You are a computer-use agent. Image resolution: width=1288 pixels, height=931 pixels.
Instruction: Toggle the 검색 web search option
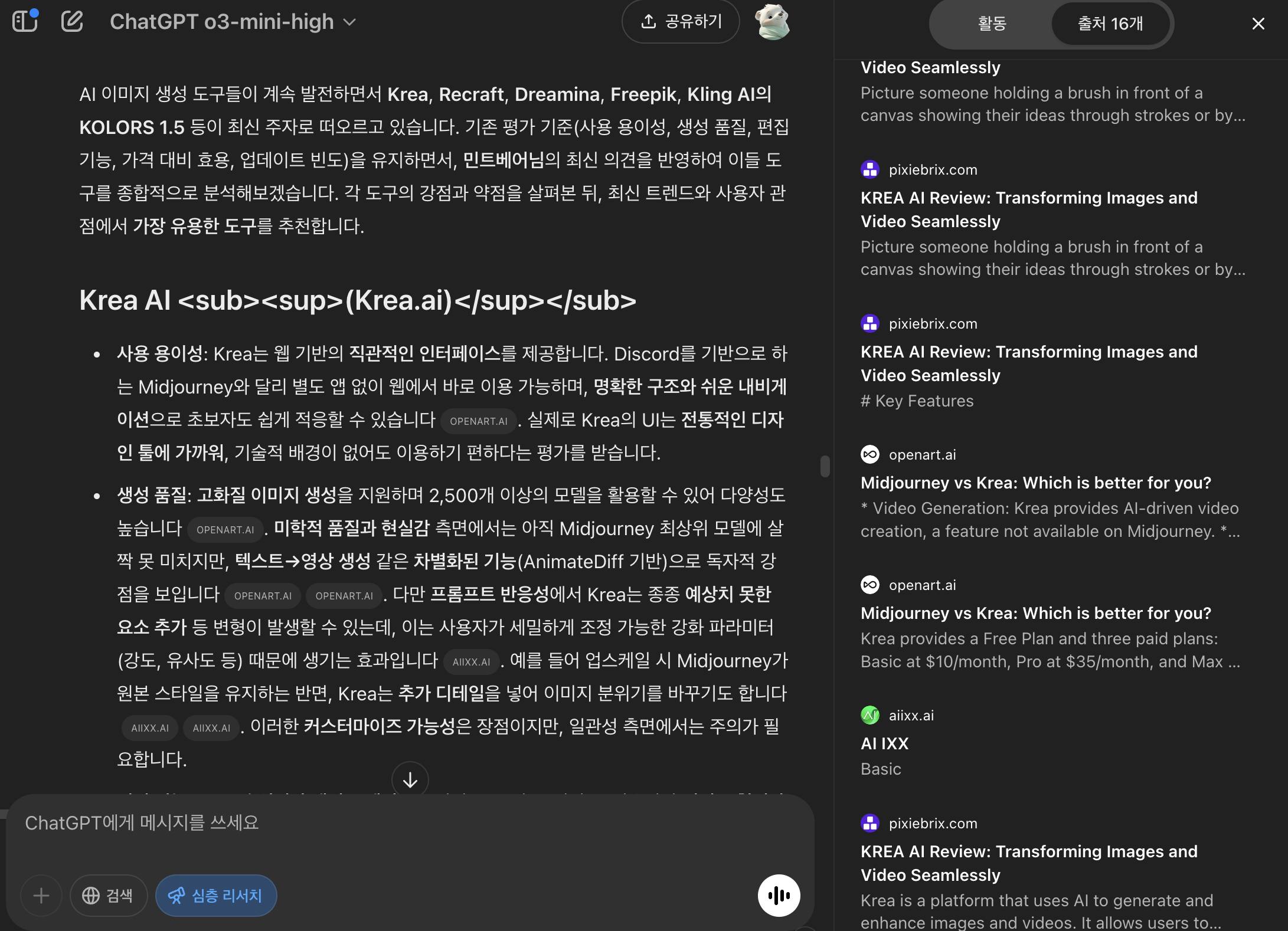point(108,896)
